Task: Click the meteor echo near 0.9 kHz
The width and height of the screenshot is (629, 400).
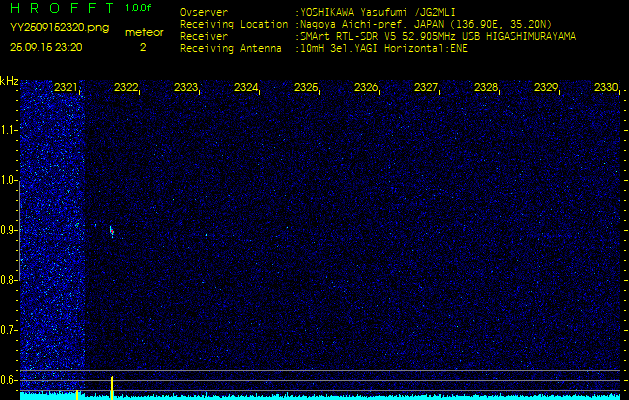Action: (x=111, y=232)
